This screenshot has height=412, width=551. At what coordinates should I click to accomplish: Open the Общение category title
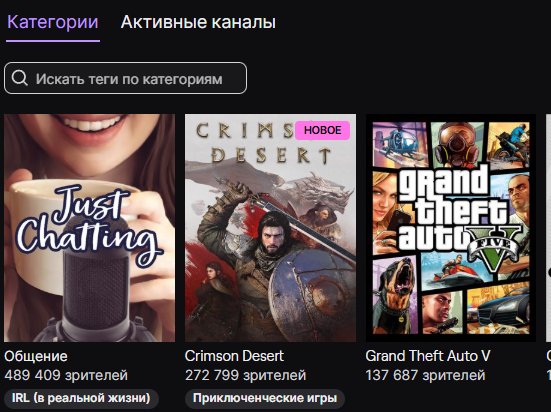36,356
